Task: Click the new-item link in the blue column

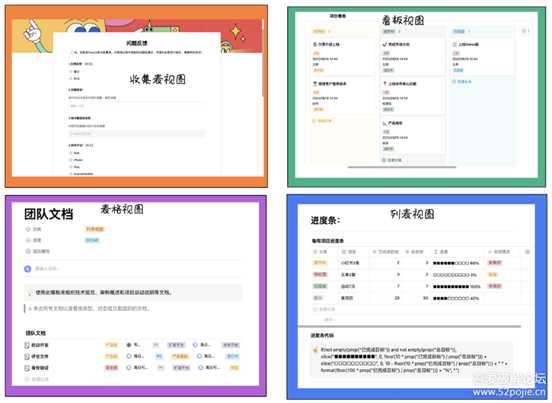Action: [462, 82]
